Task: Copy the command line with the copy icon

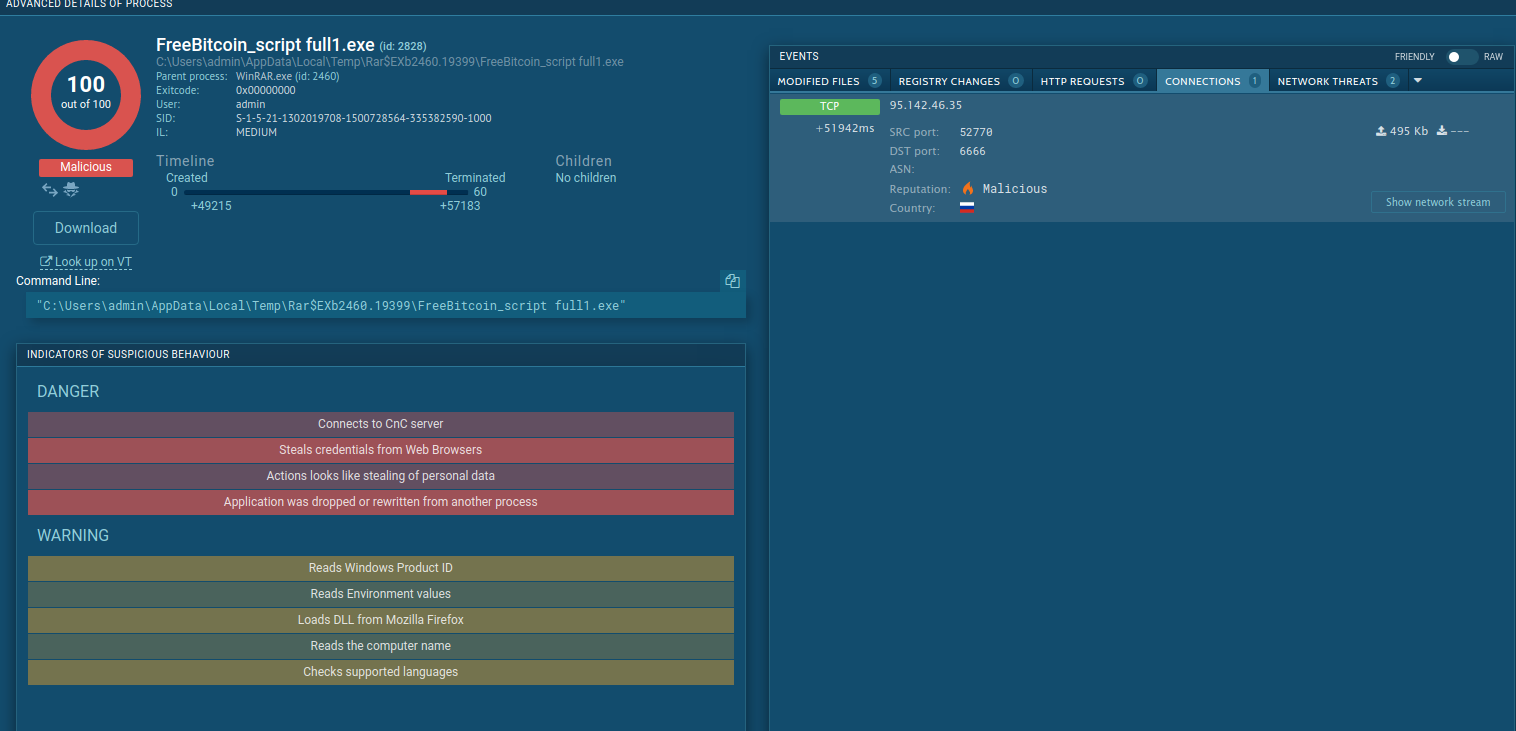Action: point(732,282)
